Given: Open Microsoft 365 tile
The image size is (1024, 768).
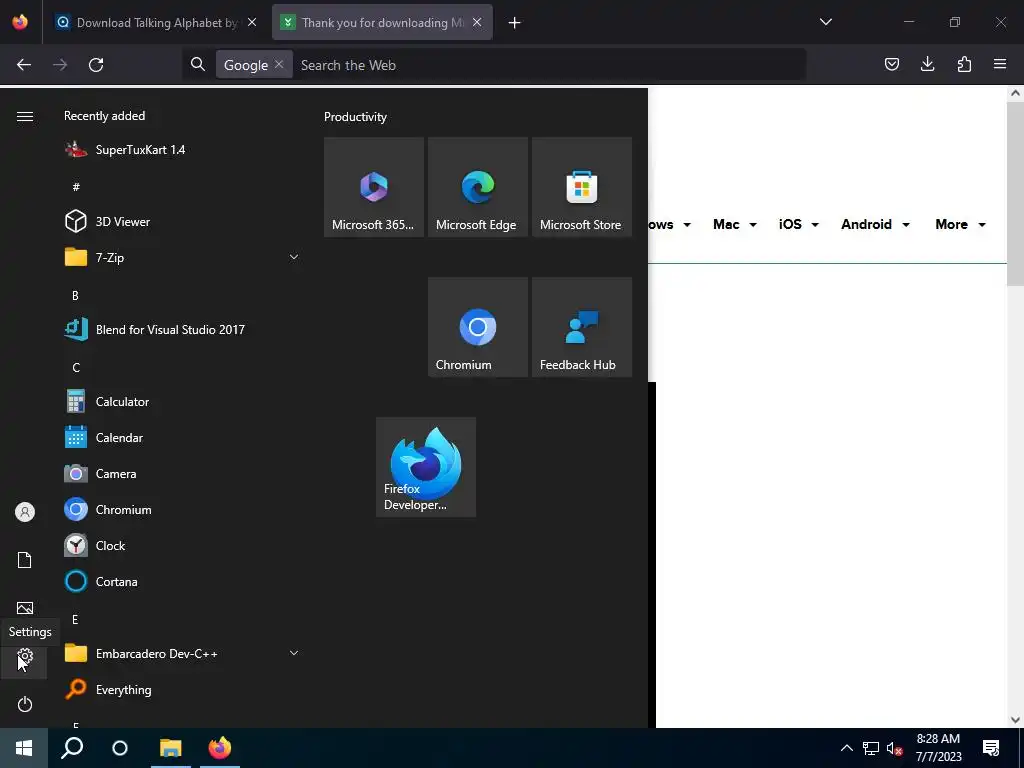Looking at the screenshot, I should [374, 187].
